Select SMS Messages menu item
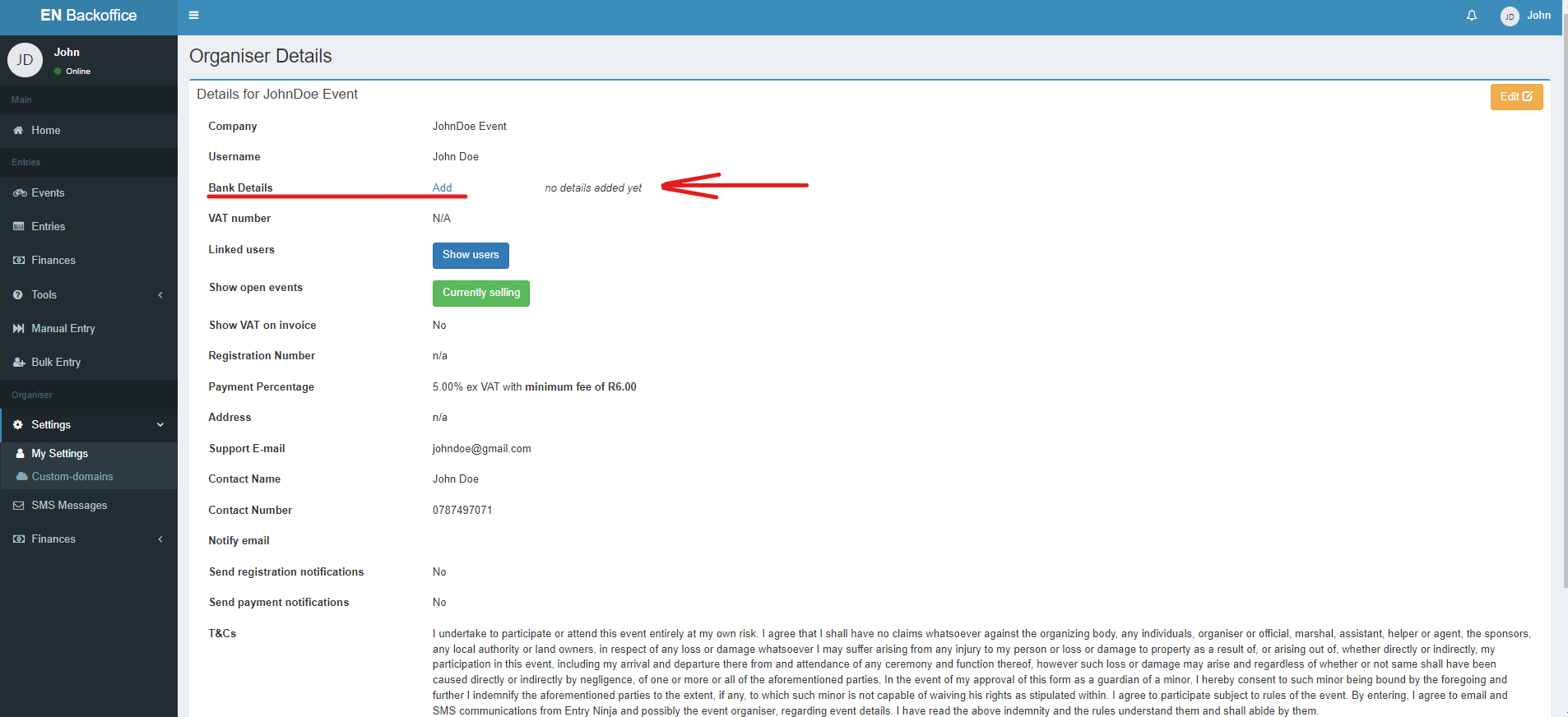The width and height of the screenshot is (1568, 717). (89, 506)
